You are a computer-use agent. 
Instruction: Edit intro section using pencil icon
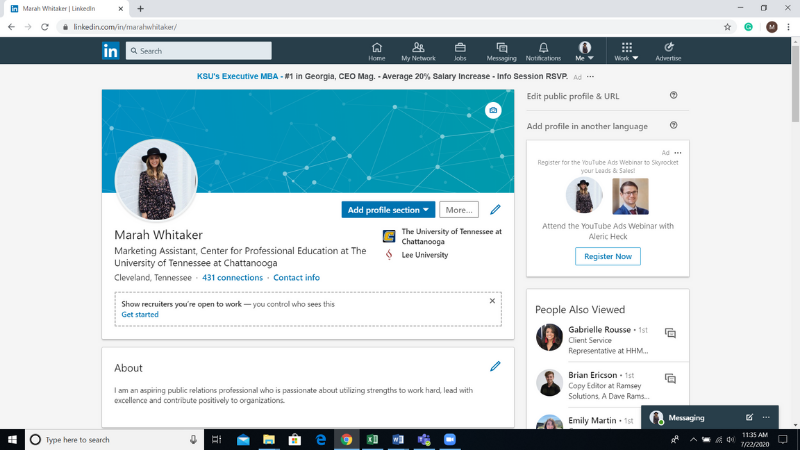495,210
